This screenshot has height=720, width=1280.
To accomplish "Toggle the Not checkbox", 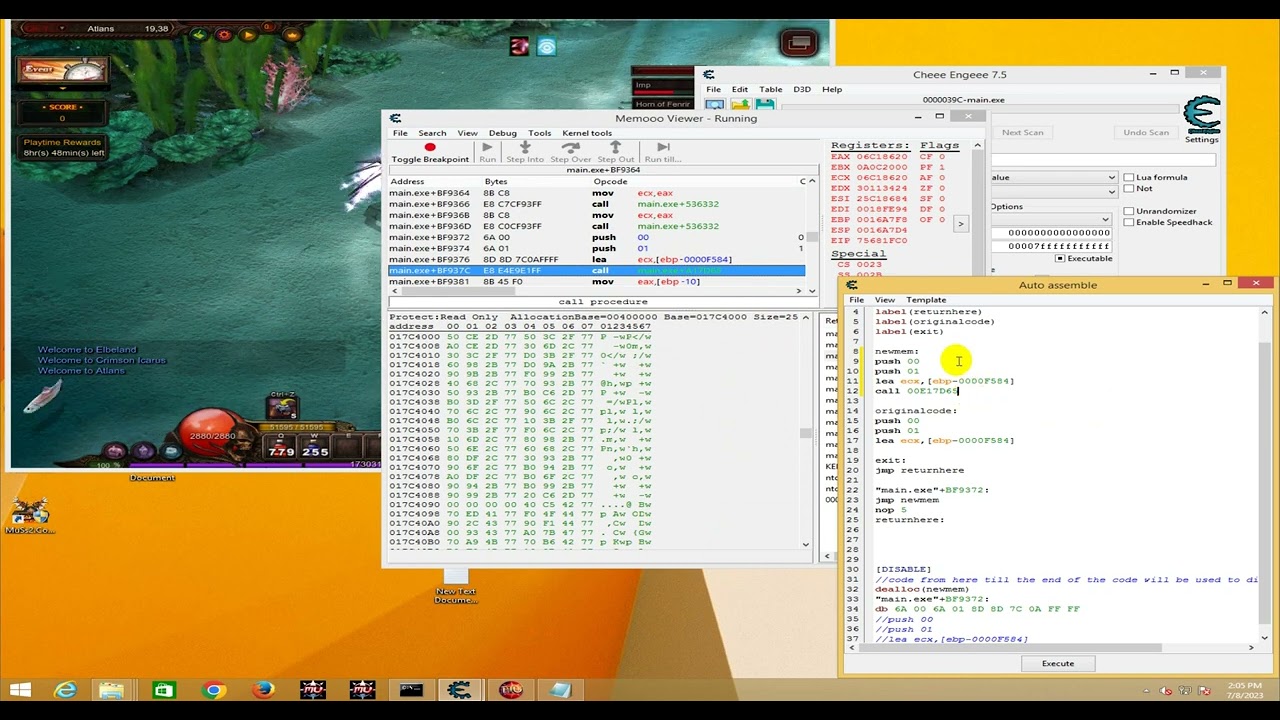I will pyautogui.click(x=1129, y=188).
